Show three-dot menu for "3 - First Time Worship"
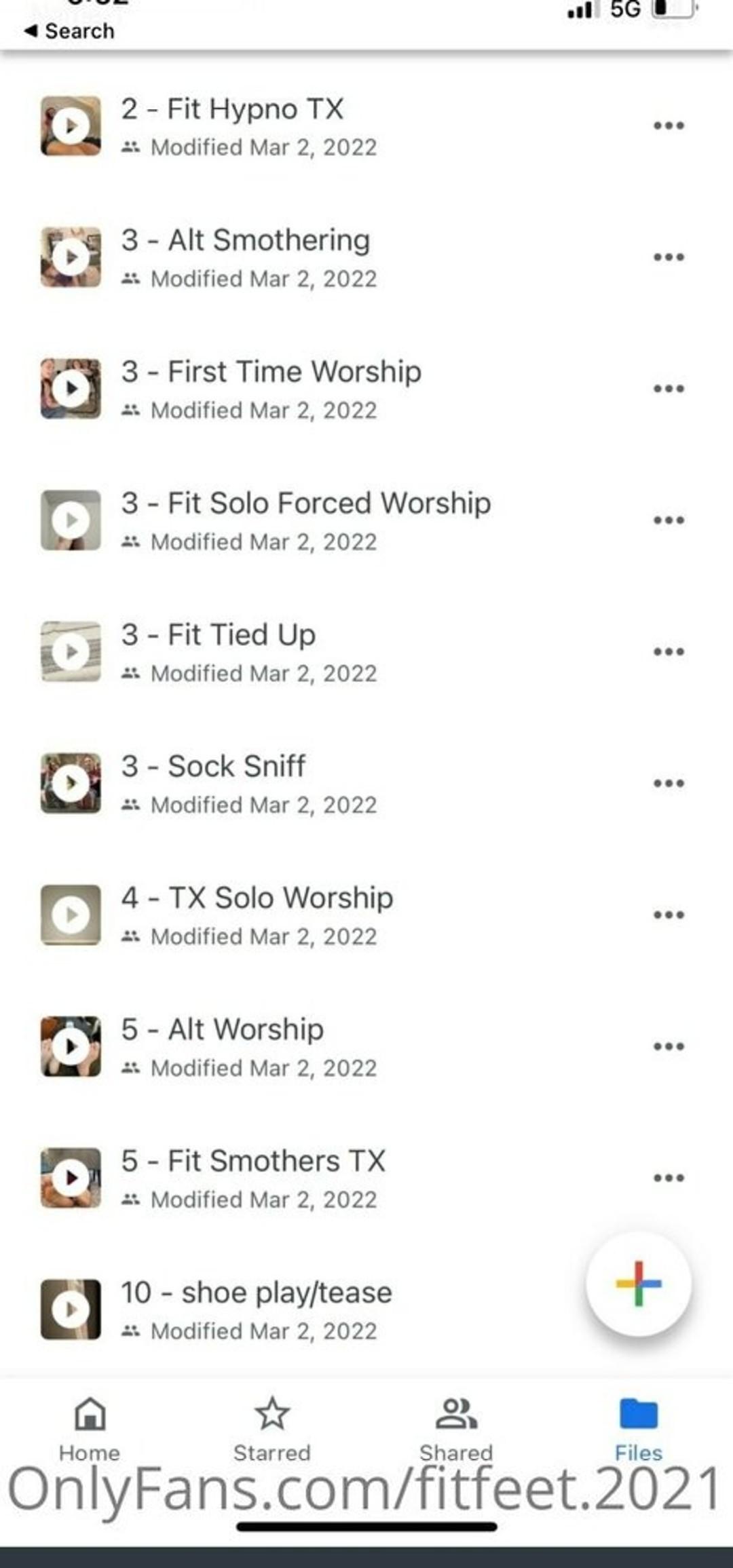Screen dimensions: 733x1568 (669, 389)
